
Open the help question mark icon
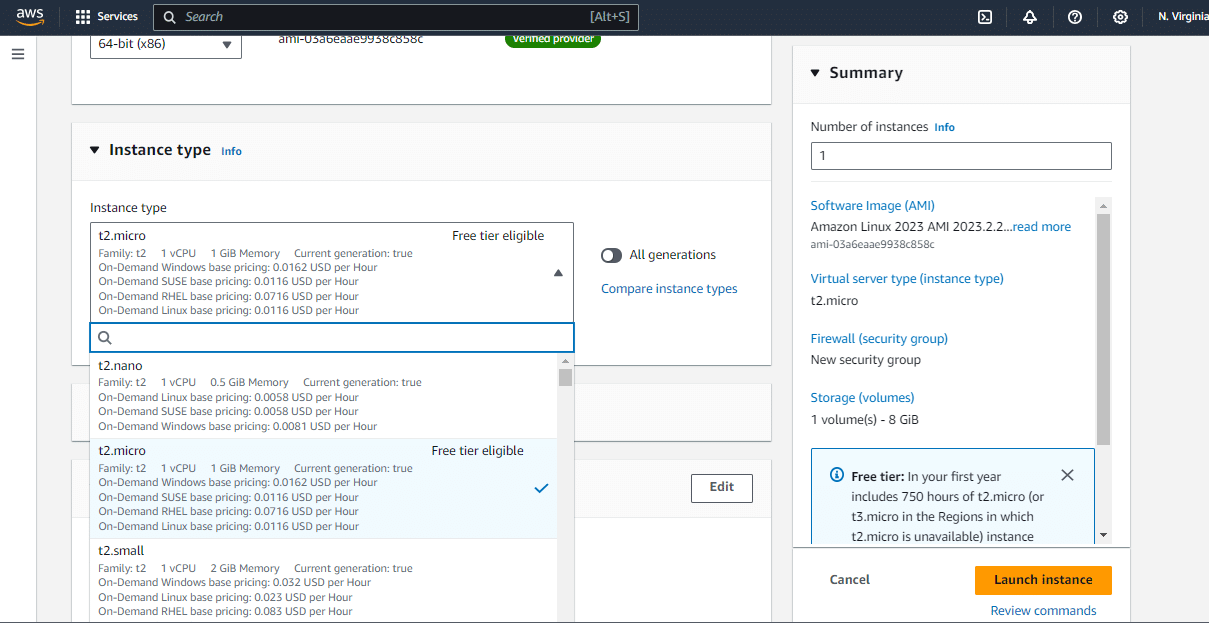[x=1075, y=17]
